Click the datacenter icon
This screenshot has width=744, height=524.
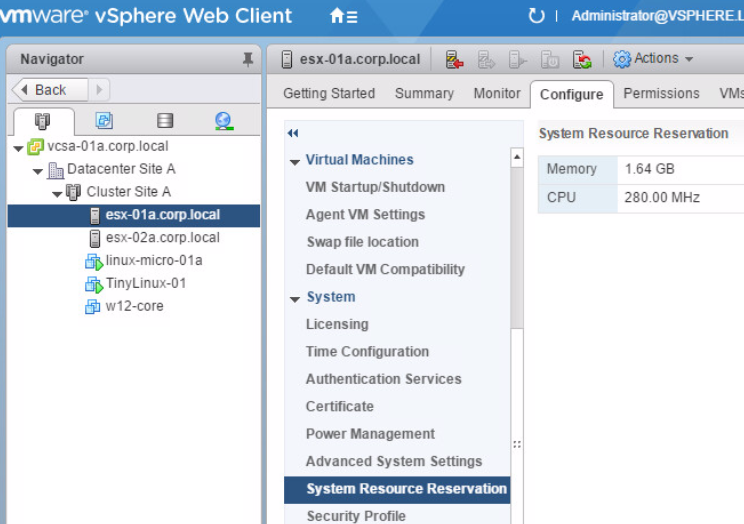[56, 170]
